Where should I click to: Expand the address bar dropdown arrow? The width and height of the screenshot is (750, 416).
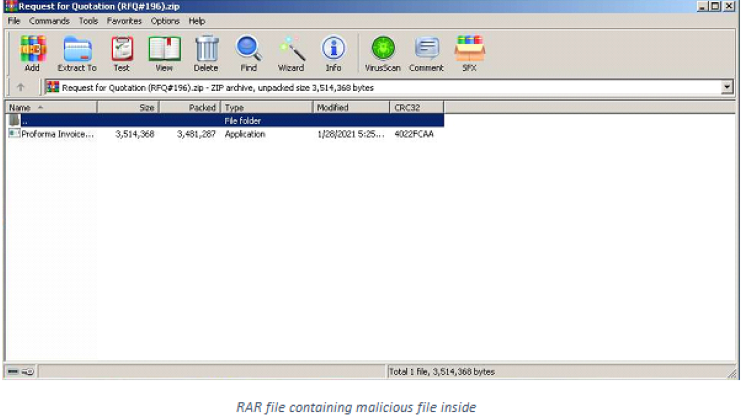coord(727,87)
